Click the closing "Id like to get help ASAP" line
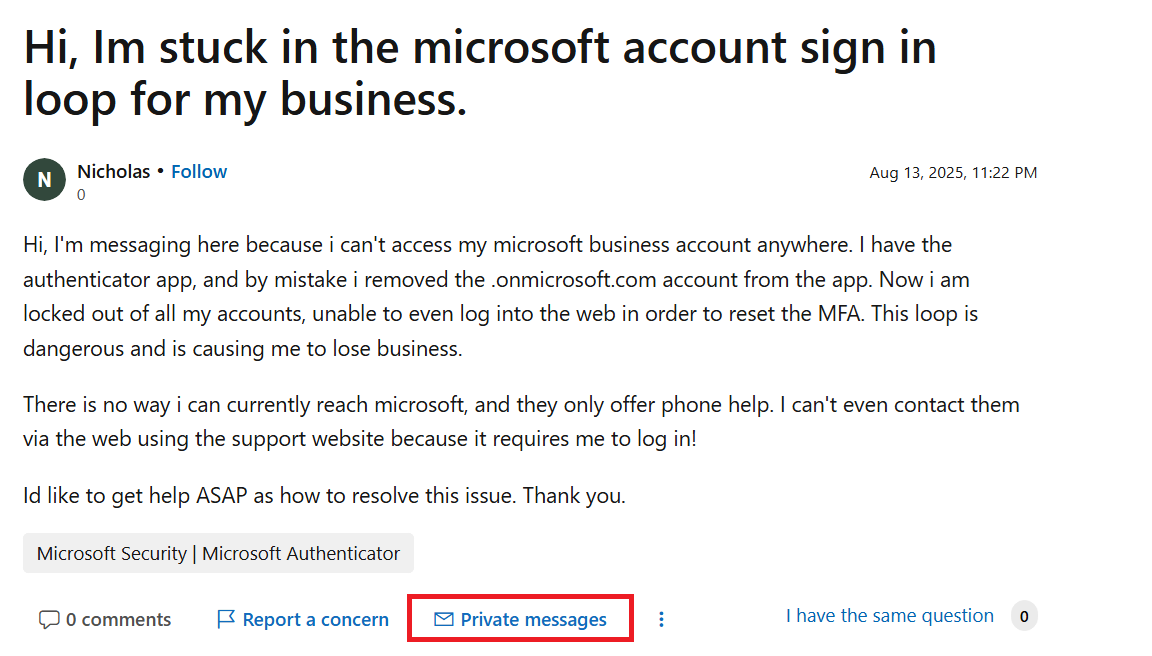The height and width of the screenshot is (656, 1152). click(324, 495)
